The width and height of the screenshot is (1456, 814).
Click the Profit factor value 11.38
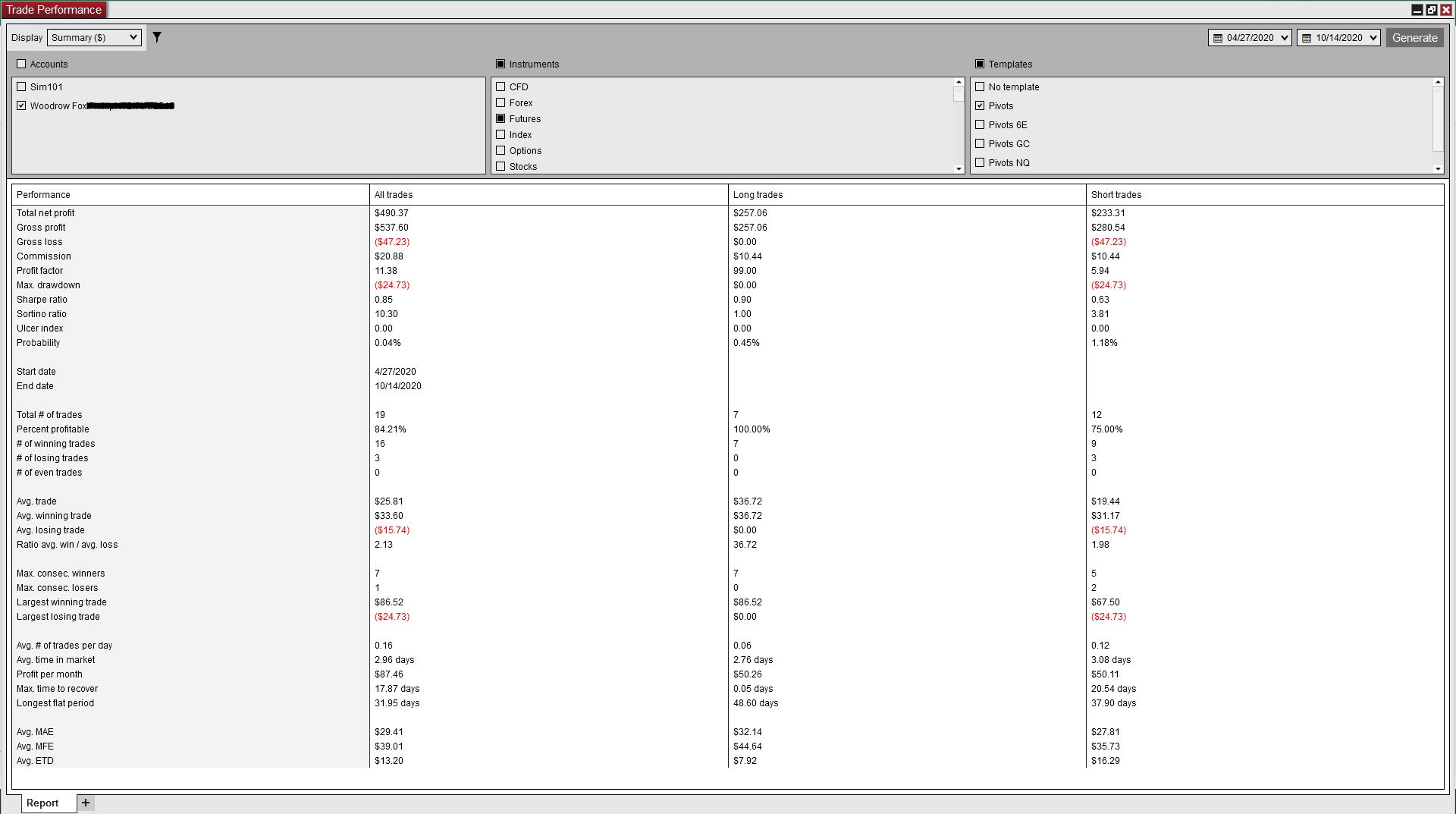(386, 271)
